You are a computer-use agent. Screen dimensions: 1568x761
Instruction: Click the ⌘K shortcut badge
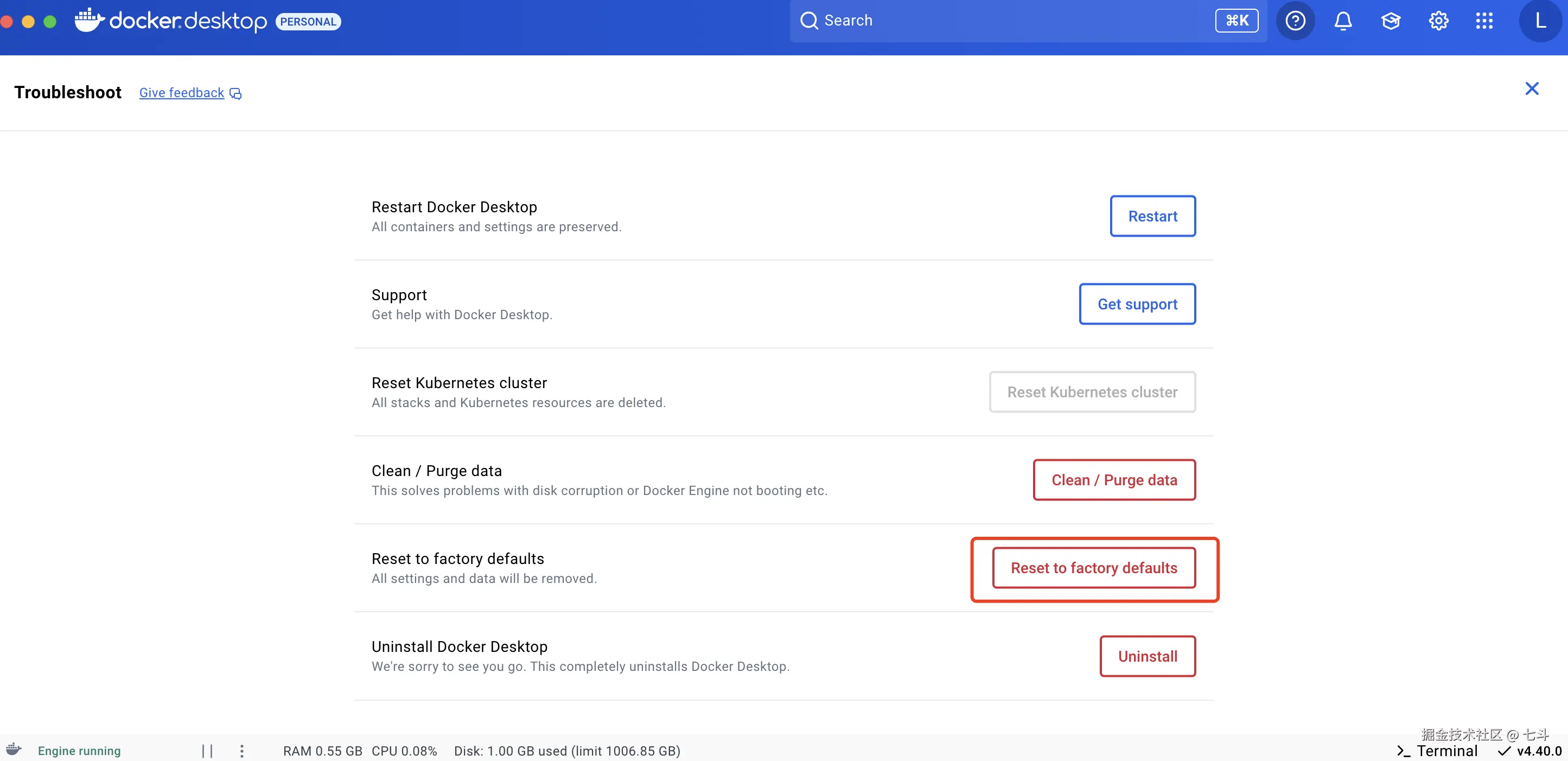tap(1236, 21)
